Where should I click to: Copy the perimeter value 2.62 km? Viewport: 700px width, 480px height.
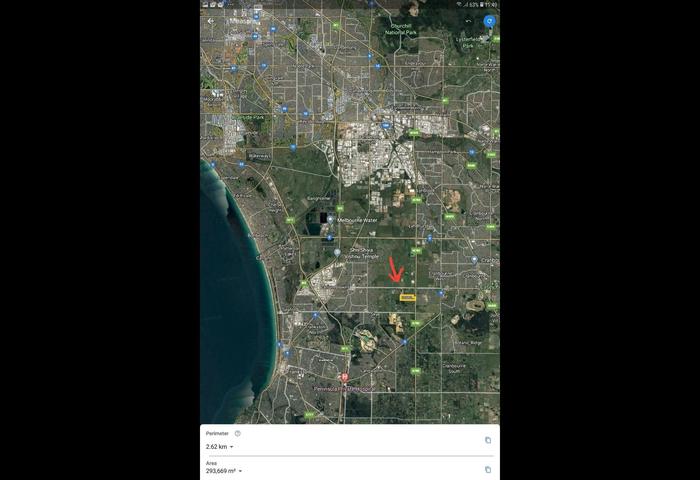[x=488, y=440]
